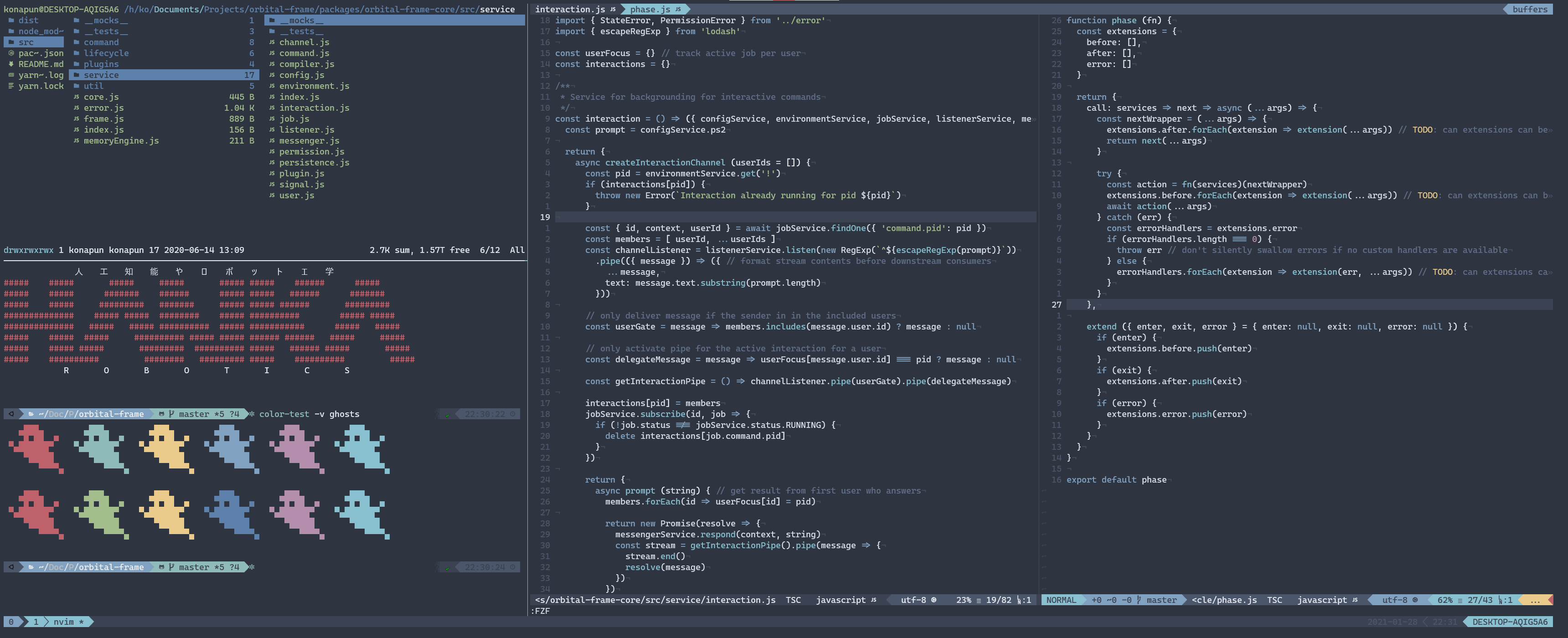Open listener.js in the service file list
Screen dimensions: 1568x638
(306, 130)
